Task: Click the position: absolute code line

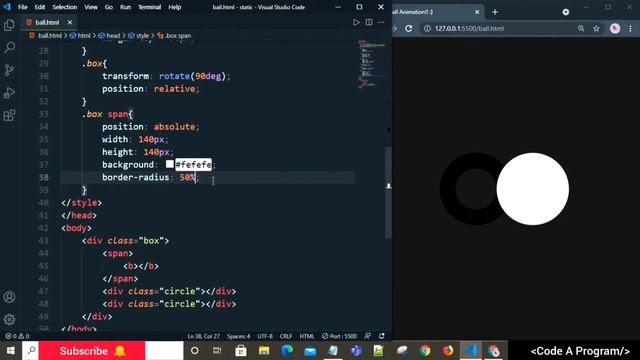Action: [x=151, y=127]
